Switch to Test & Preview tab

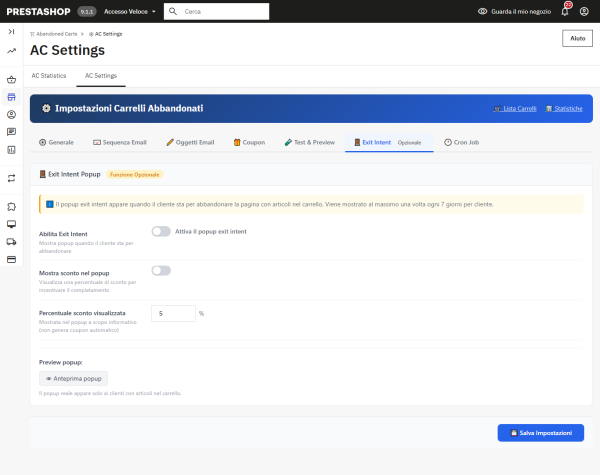310,142
